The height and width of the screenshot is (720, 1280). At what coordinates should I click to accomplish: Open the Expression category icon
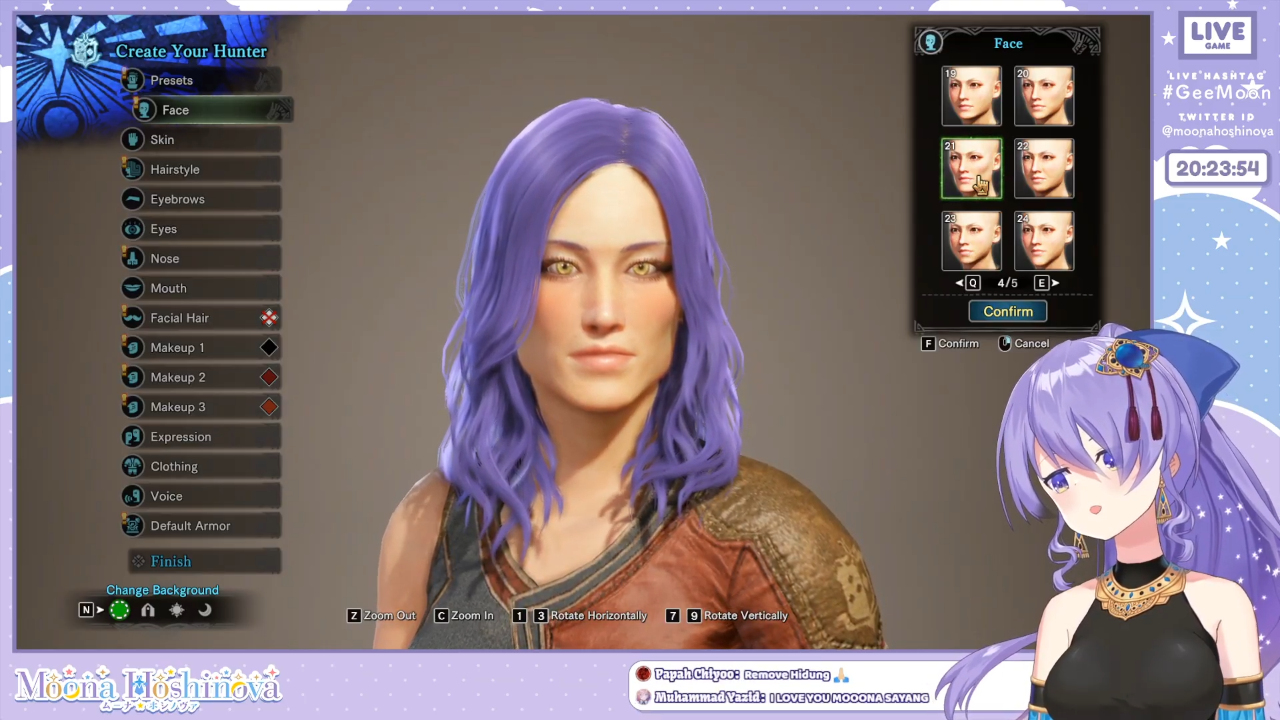coord(133,437)
